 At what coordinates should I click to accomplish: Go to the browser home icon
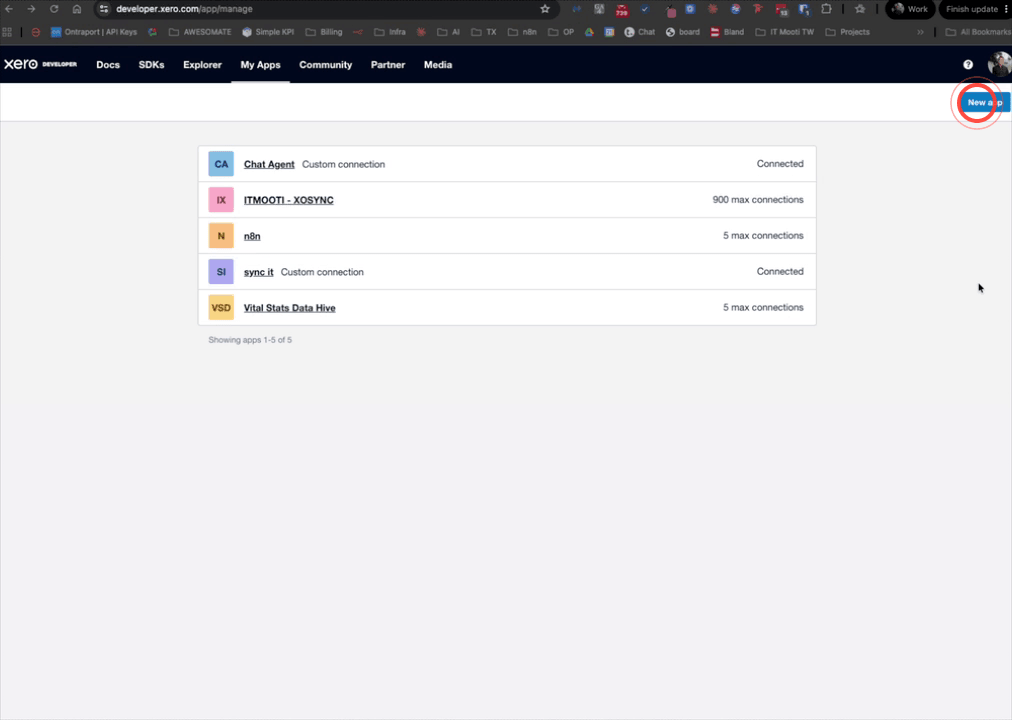click(x=77, y=9)
